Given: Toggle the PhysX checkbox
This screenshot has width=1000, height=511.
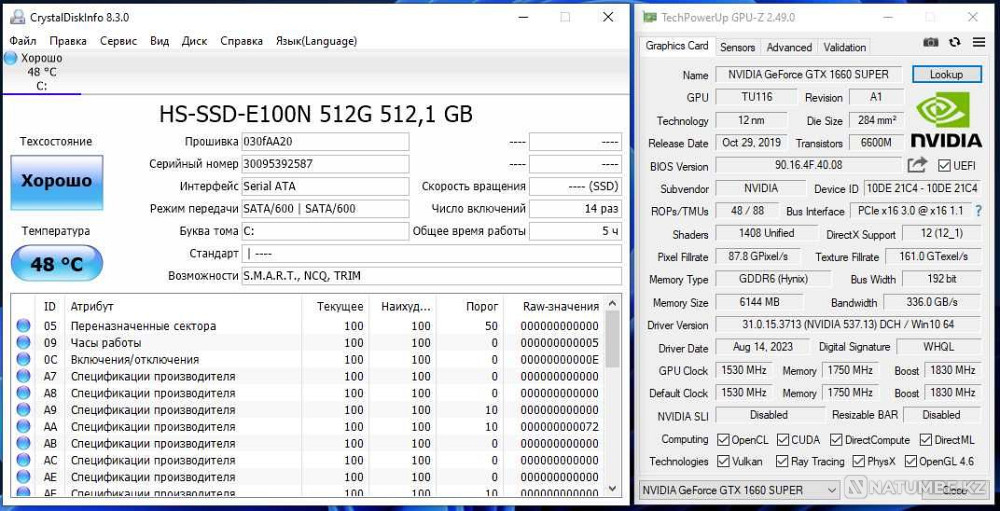Looking at the screenshot, I should pyautogui.click(x=857, y=461).
